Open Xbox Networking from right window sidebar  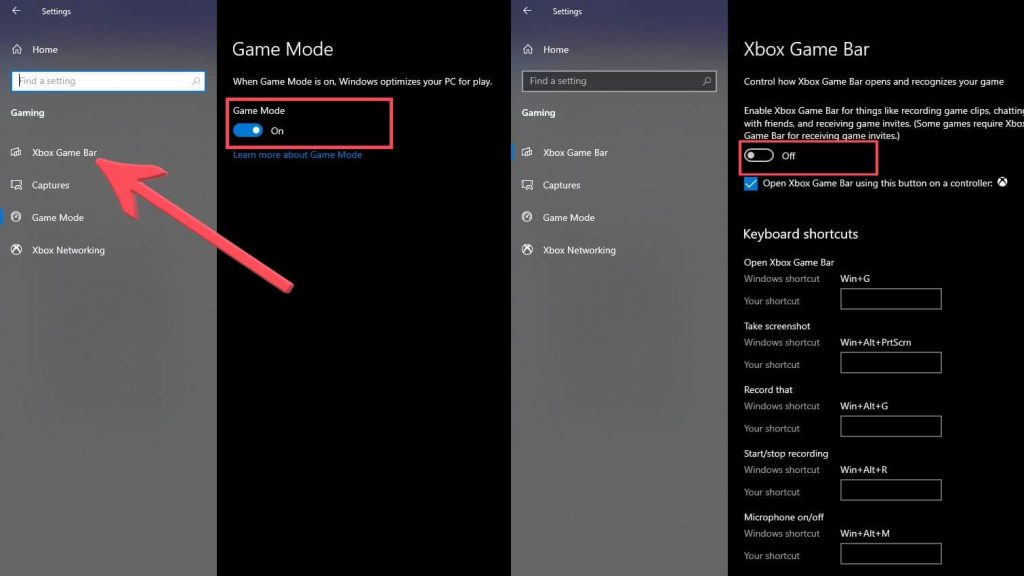[579, 250]
